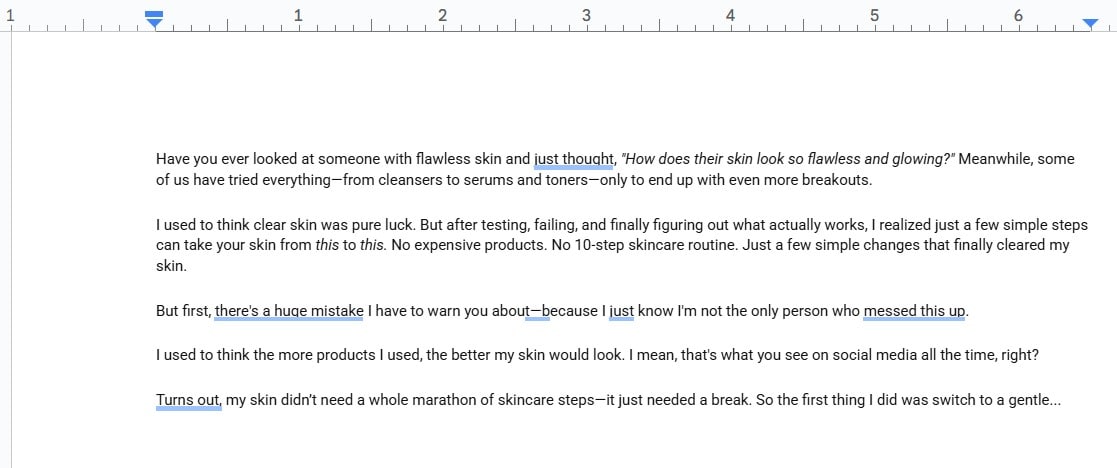
Task: Place cursor after "gentle..." at document end
Action: point(1061,400)
